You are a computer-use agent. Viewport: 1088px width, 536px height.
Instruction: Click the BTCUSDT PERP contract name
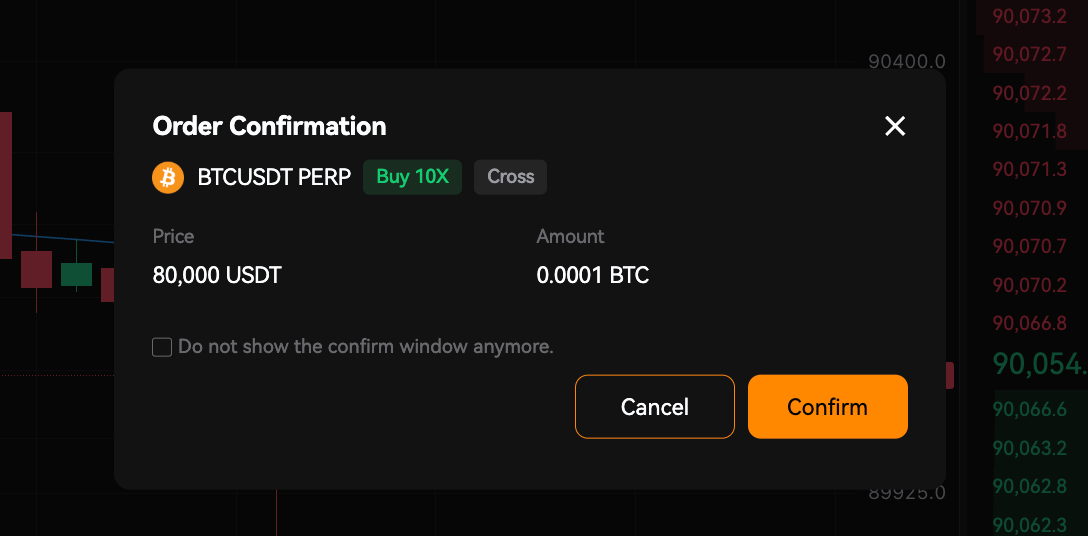pyautogui.click(x=274, y=177)
